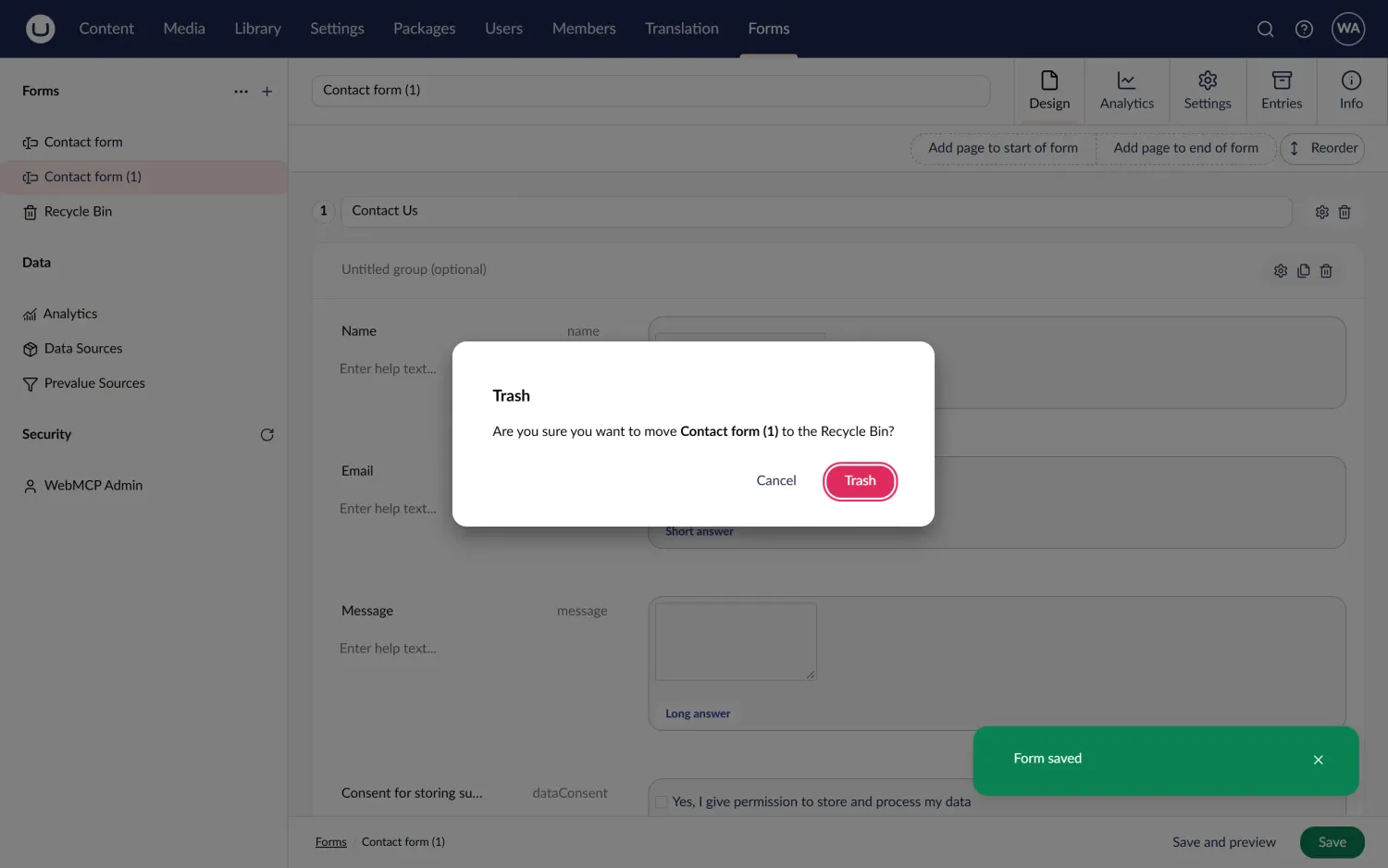Open the Content section

[x=106, y=29]
